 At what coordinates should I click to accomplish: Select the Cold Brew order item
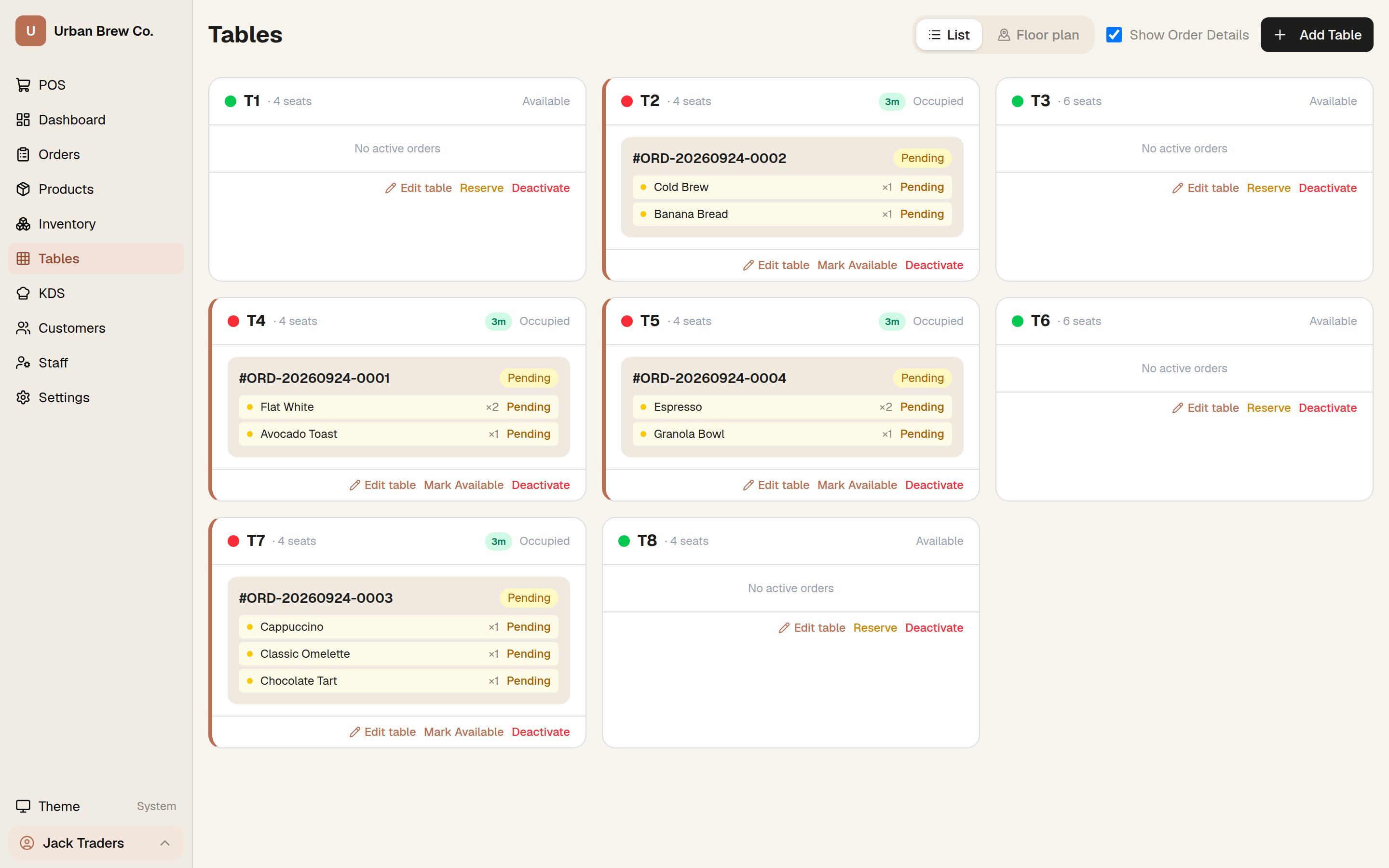(x=792, y=187)
